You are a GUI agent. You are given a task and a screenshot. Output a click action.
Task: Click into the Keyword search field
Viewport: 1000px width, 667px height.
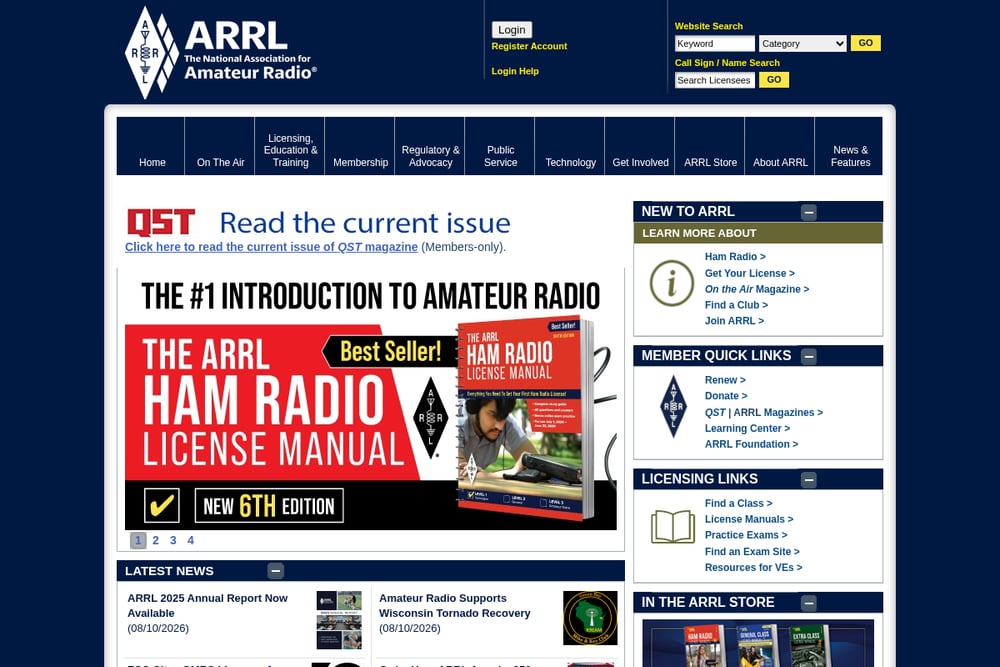(x=714, y=43)
